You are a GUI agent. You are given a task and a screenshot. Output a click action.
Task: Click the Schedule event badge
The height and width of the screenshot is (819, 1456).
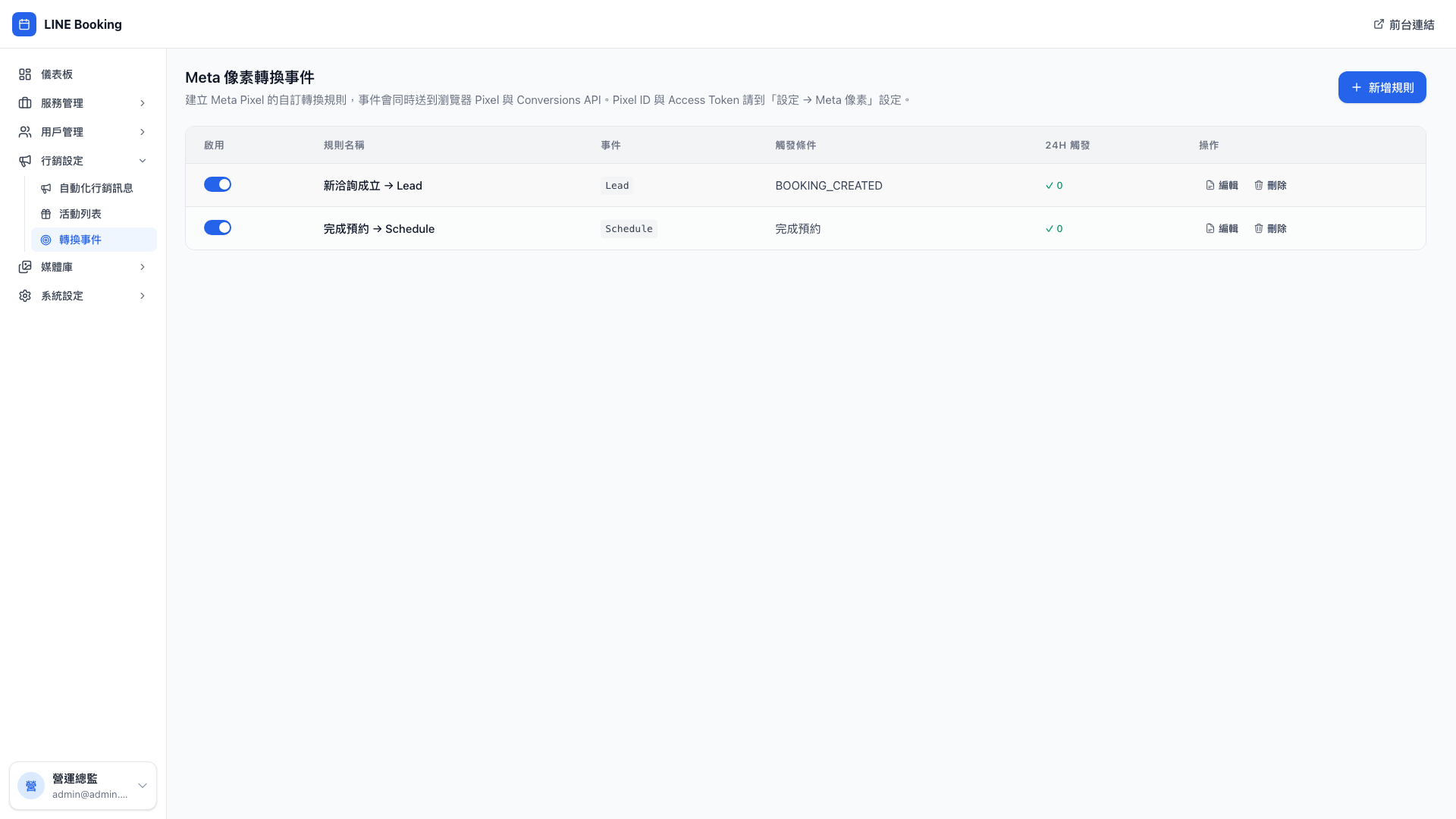(629, 228)
